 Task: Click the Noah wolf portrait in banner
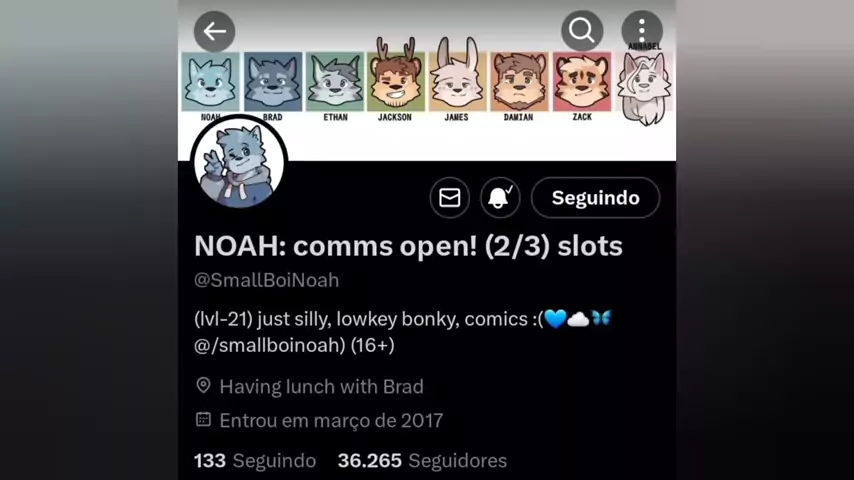[211, 82]
